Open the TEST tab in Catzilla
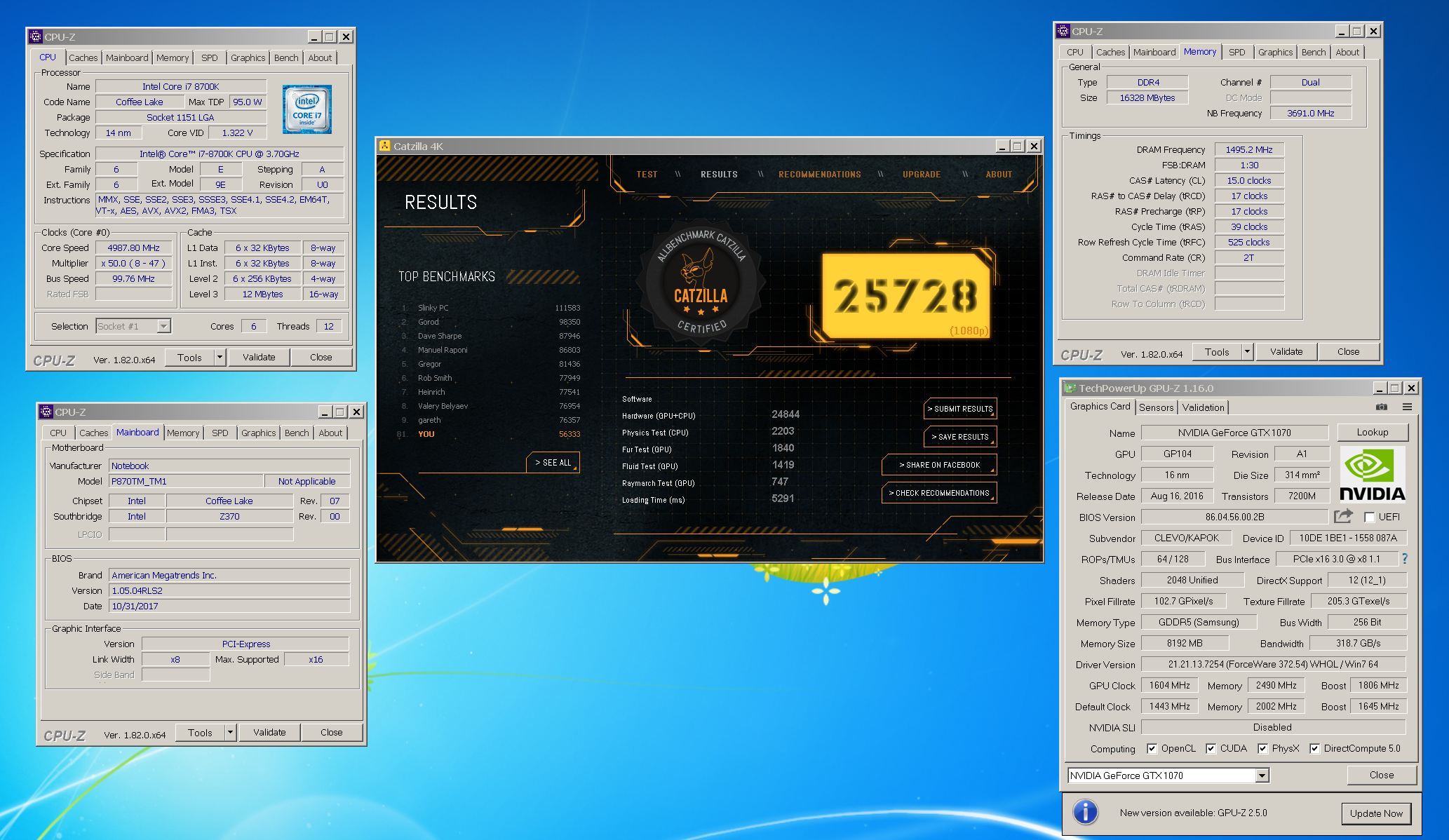The width and height of the screenshot is (1449, 840). (647, 175)
